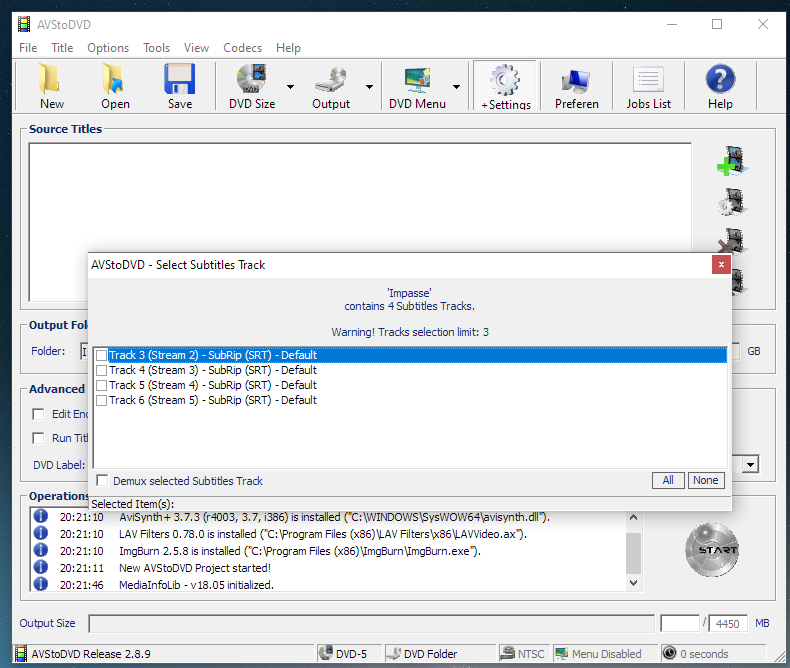
Task: Click AVStoDVD Release 2.8.9 status text
Action: click(x=91, y=654)
